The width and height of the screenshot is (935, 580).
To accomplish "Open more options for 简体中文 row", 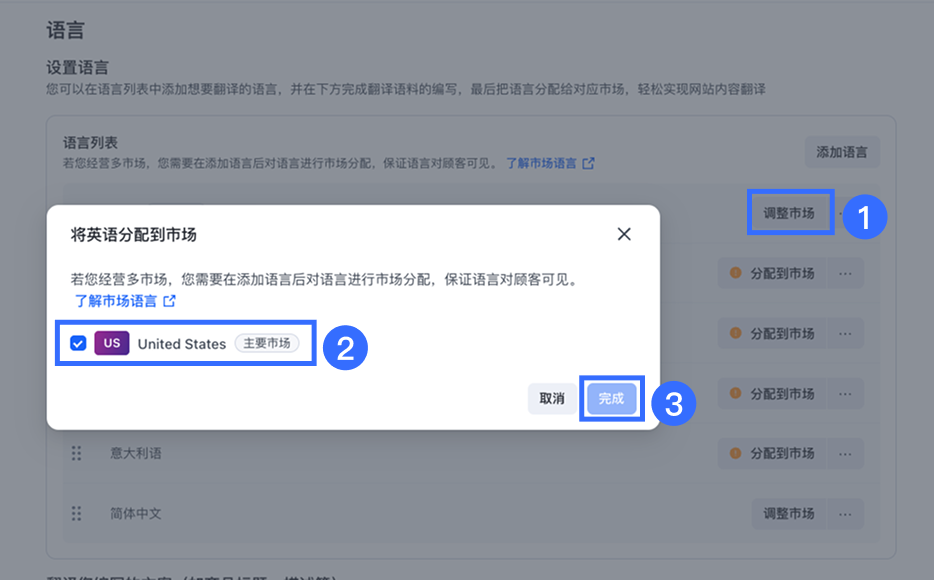I will click(846, 514).
